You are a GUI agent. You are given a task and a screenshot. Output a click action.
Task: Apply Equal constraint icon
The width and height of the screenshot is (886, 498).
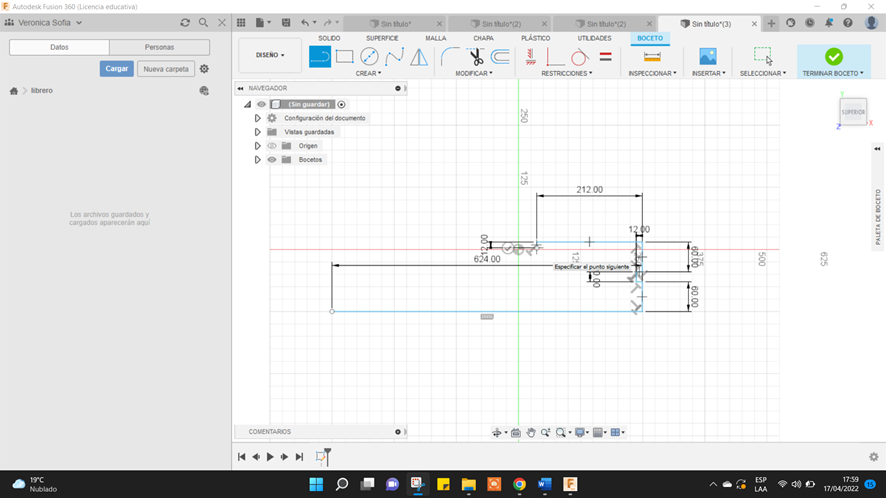click(x=606, y=57)
